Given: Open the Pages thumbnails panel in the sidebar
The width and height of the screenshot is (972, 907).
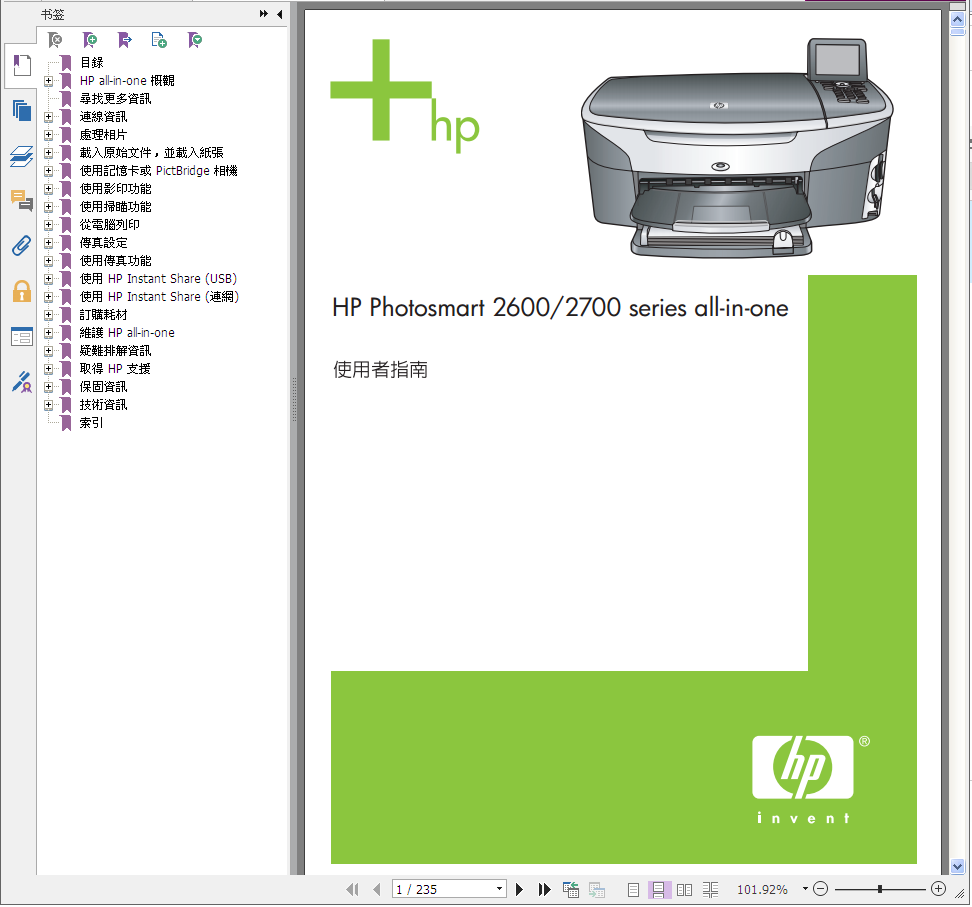Looking at the screenshot, I should pos(22,111).
